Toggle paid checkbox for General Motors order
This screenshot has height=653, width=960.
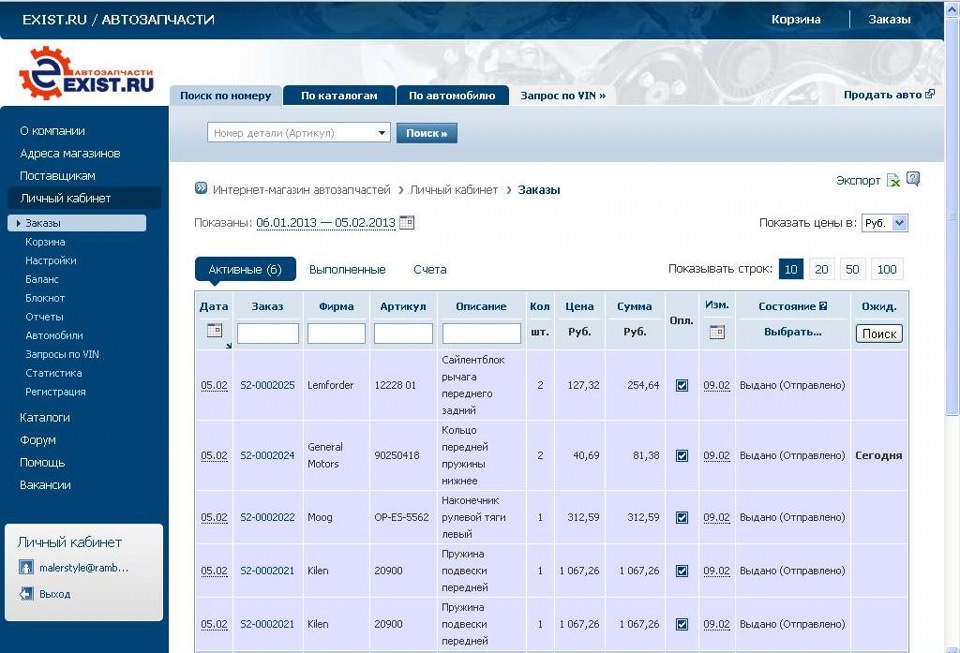[x=682, y=455]
